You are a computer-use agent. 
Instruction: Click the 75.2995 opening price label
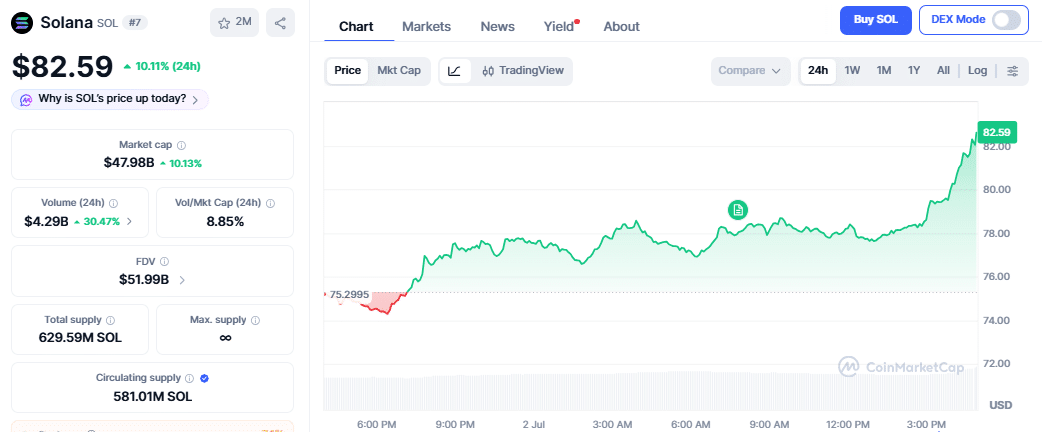pos(349,294)
